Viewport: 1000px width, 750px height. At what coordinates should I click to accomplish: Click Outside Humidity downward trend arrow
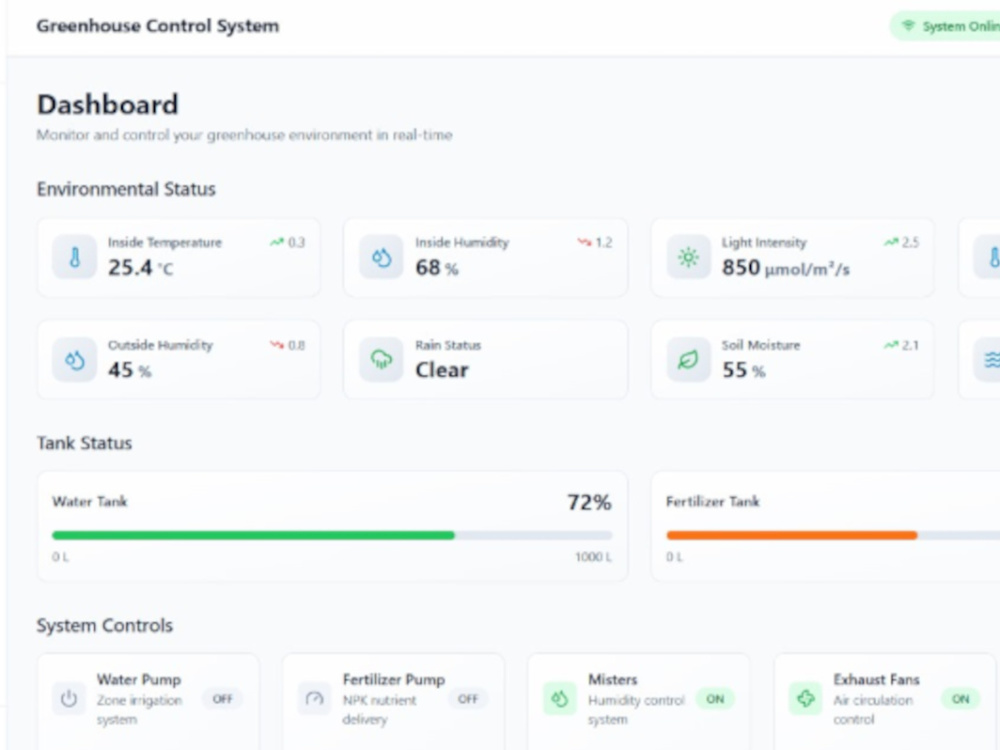(276, 345)
